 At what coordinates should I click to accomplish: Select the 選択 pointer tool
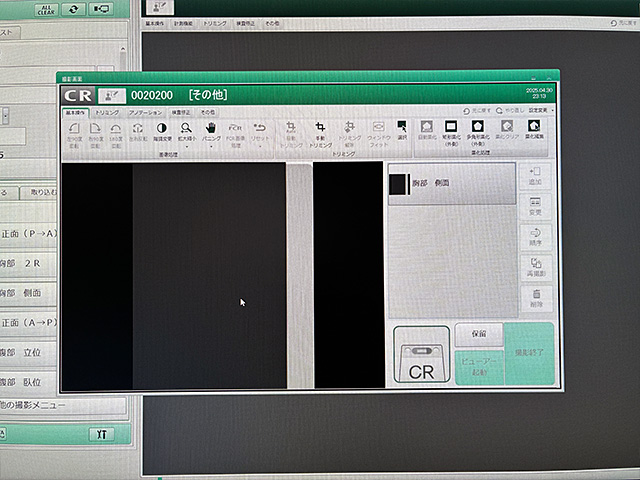402,131
